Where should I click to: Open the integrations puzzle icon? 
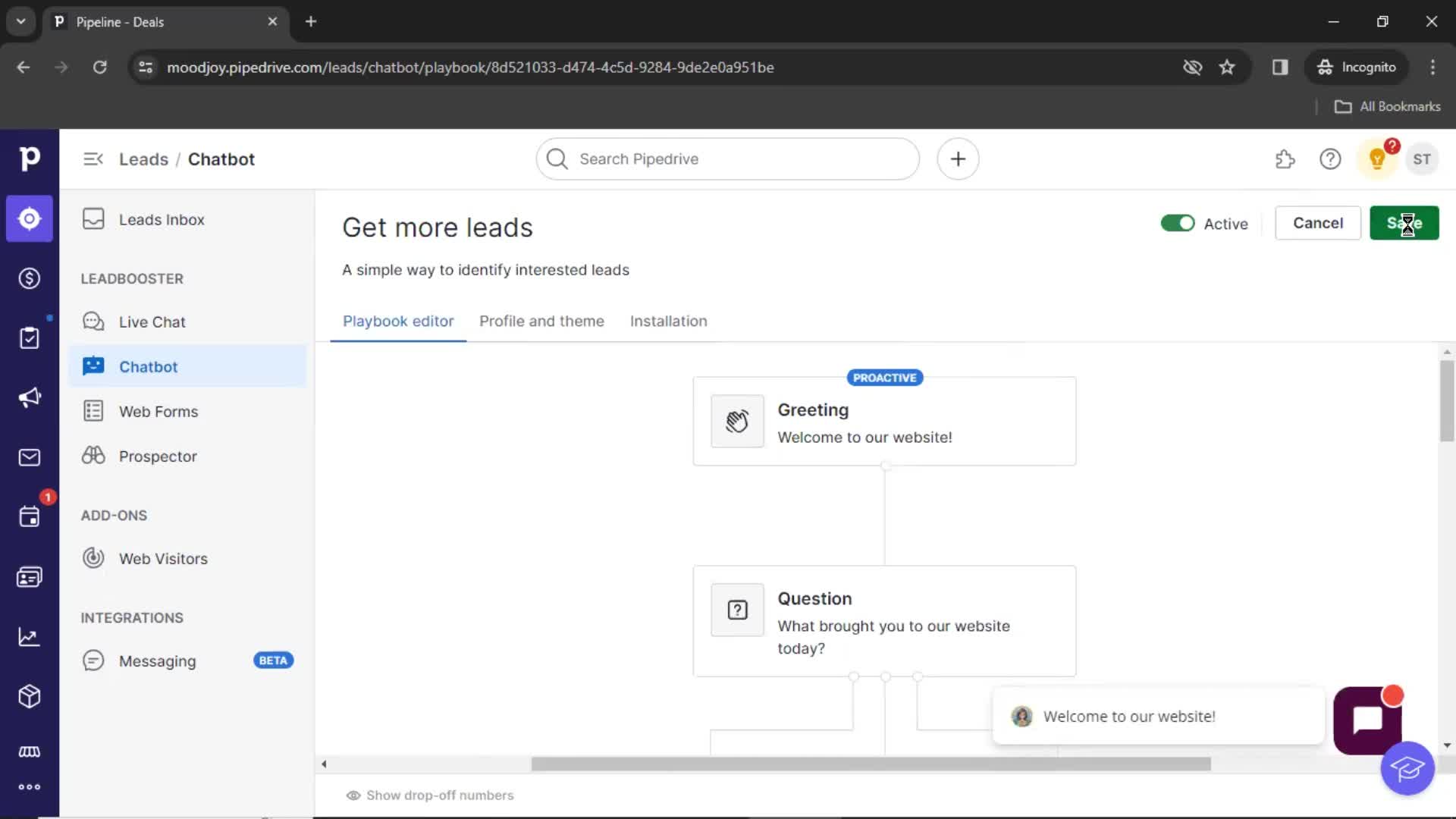click(1285, 159)
